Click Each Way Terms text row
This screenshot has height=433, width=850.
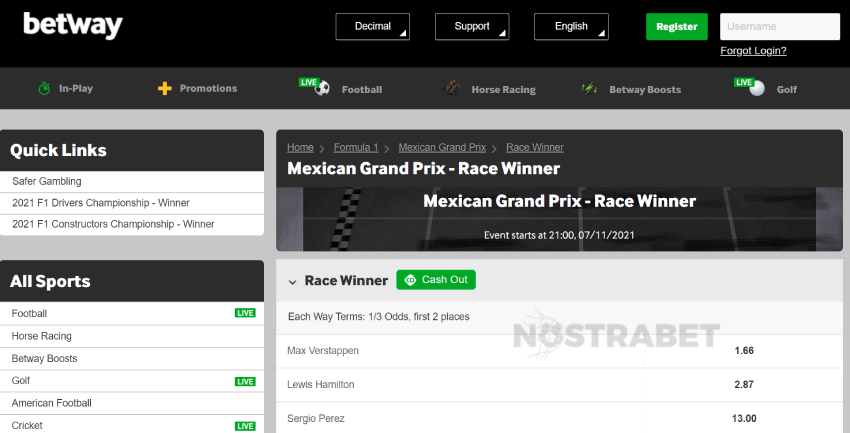point(559,317)
